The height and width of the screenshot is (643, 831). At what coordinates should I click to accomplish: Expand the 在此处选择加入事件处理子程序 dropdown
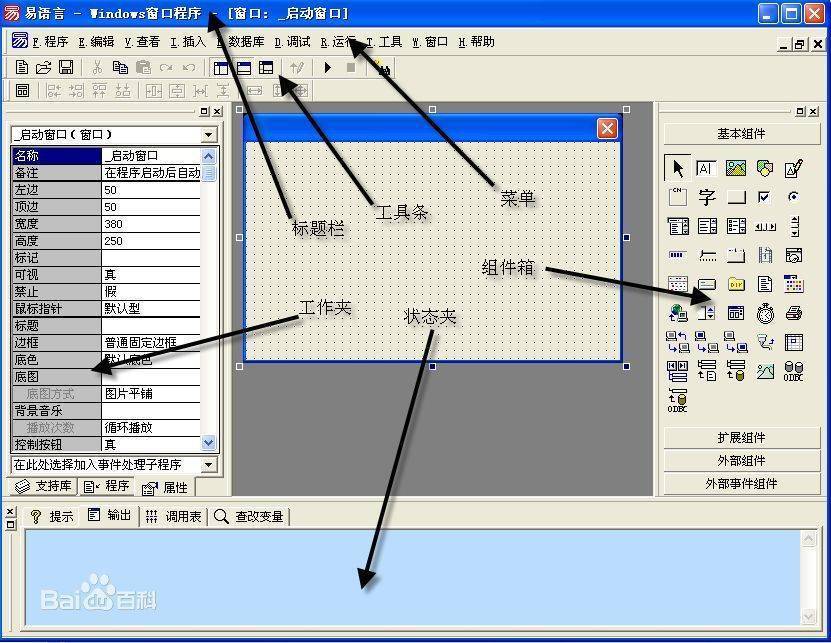coord(209,465)
